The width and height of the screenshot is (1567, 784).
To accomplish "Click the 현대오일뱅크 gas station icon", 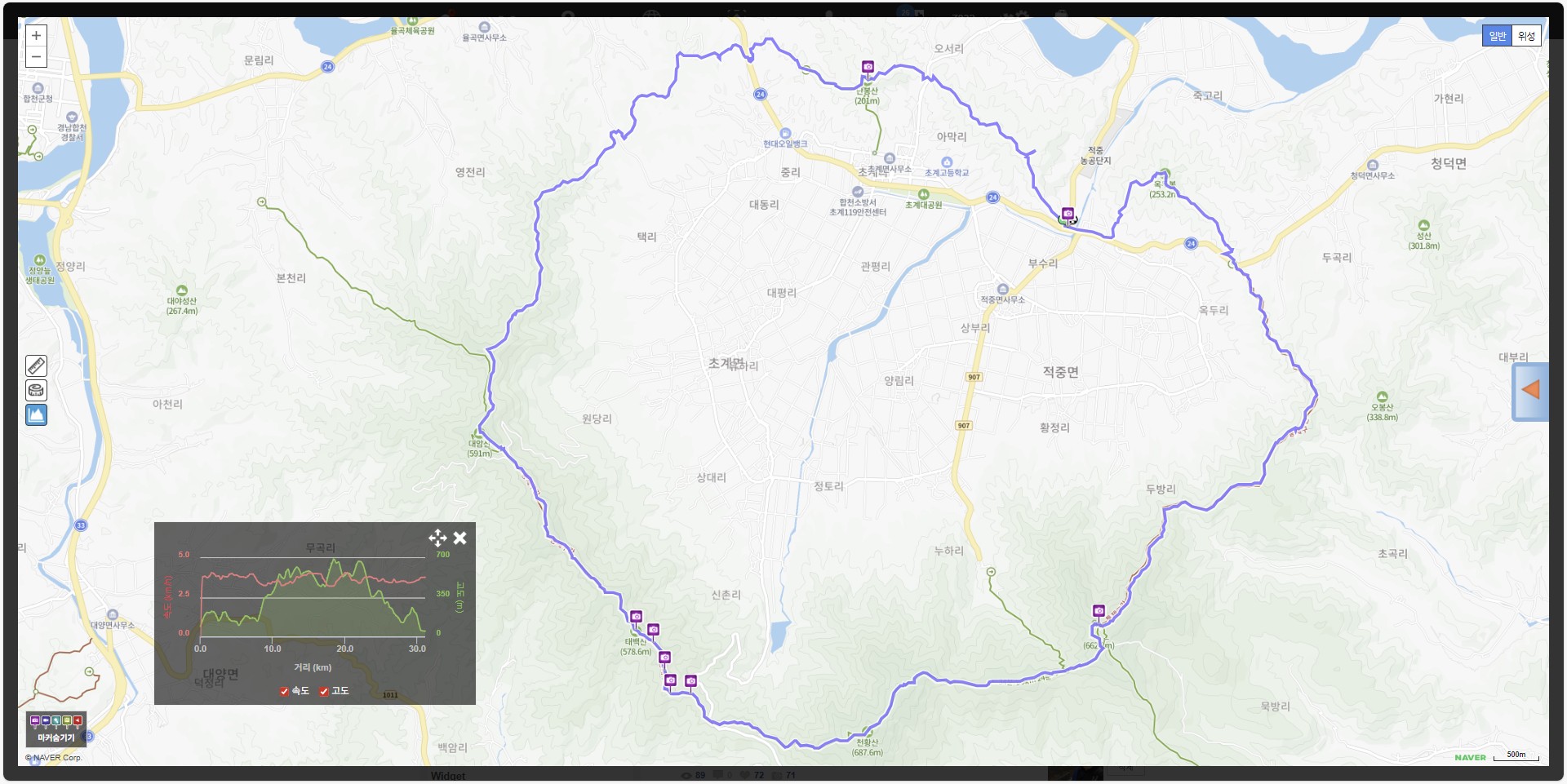I will point(785,133).
